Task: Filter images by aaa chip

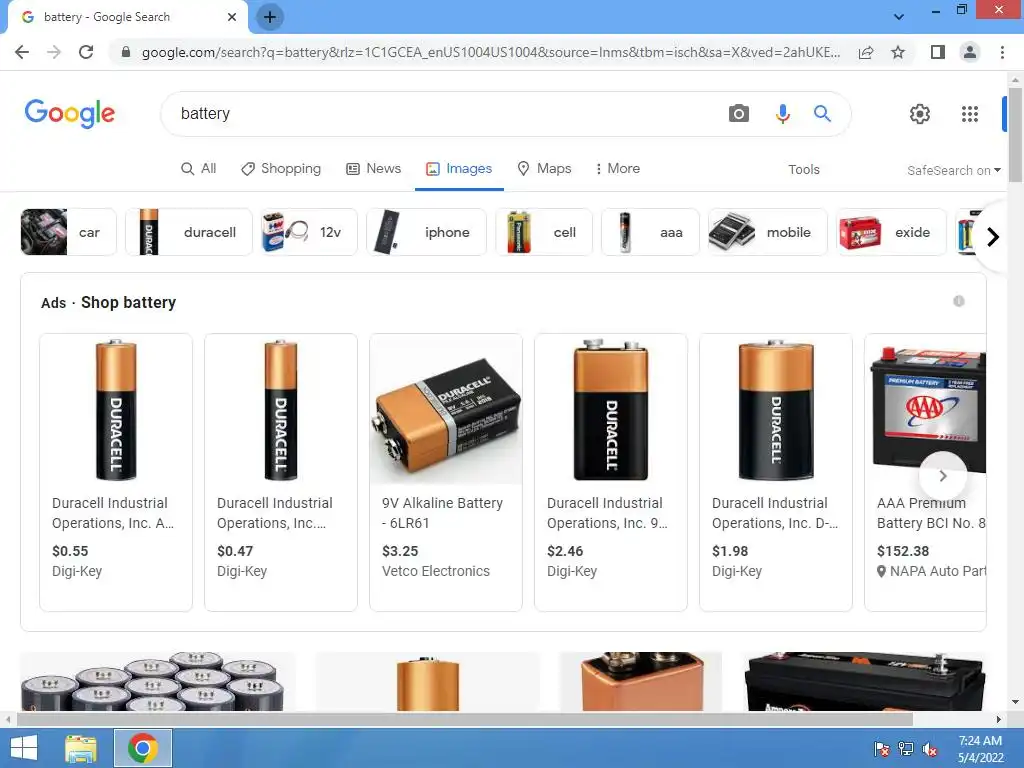Action: (x=650, y=232)
